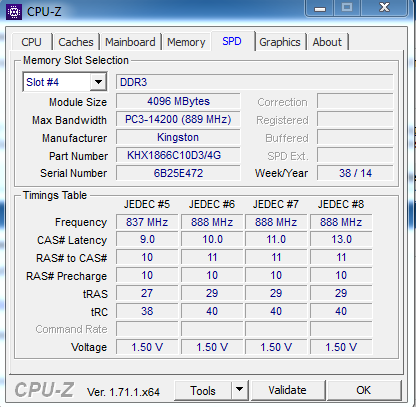Switch to the Caches tab

tap(76, 42)
